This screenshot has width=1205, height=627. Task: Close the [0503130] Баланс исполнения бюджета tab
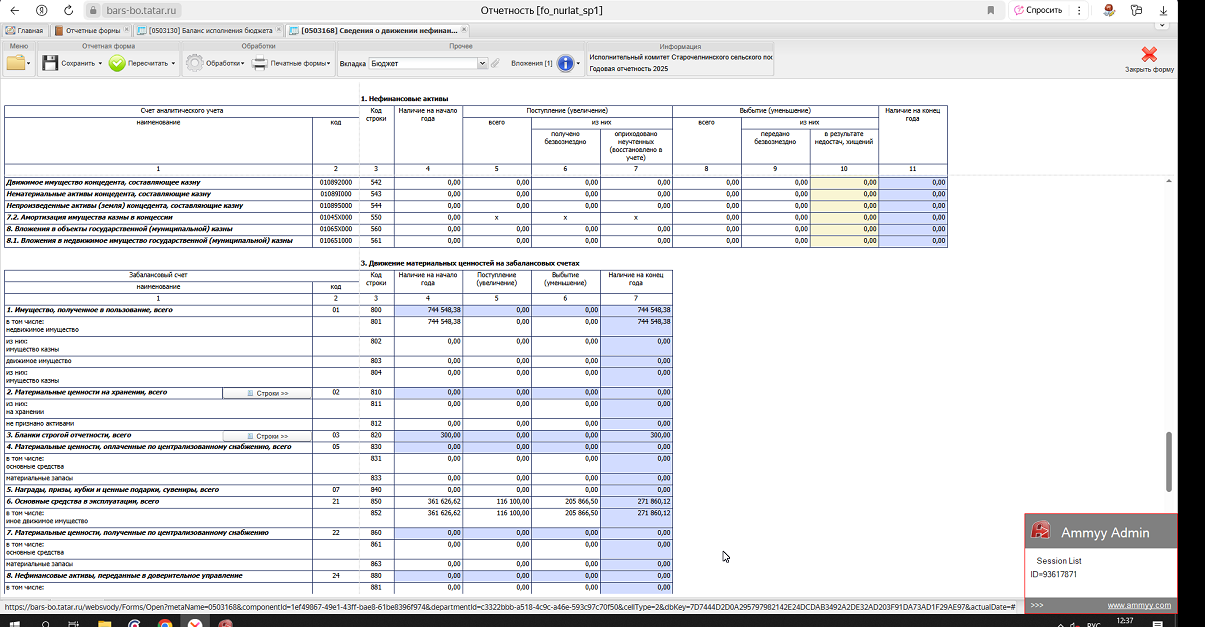(x=277, y=30)
